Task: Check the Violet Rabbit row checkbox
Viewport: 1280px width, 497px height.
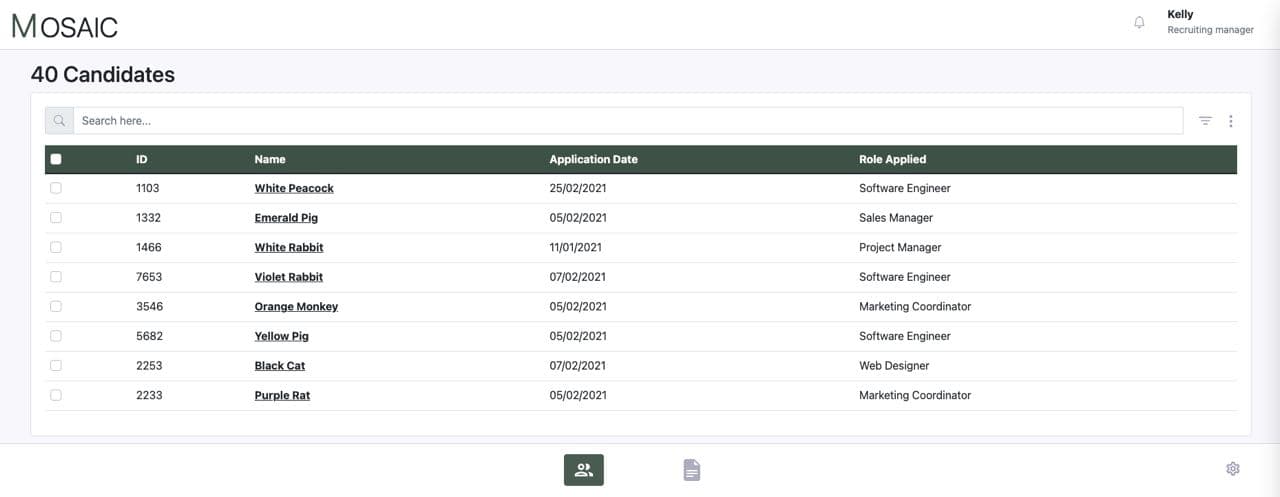Action: pyautogui.click(x=56, y=277)
